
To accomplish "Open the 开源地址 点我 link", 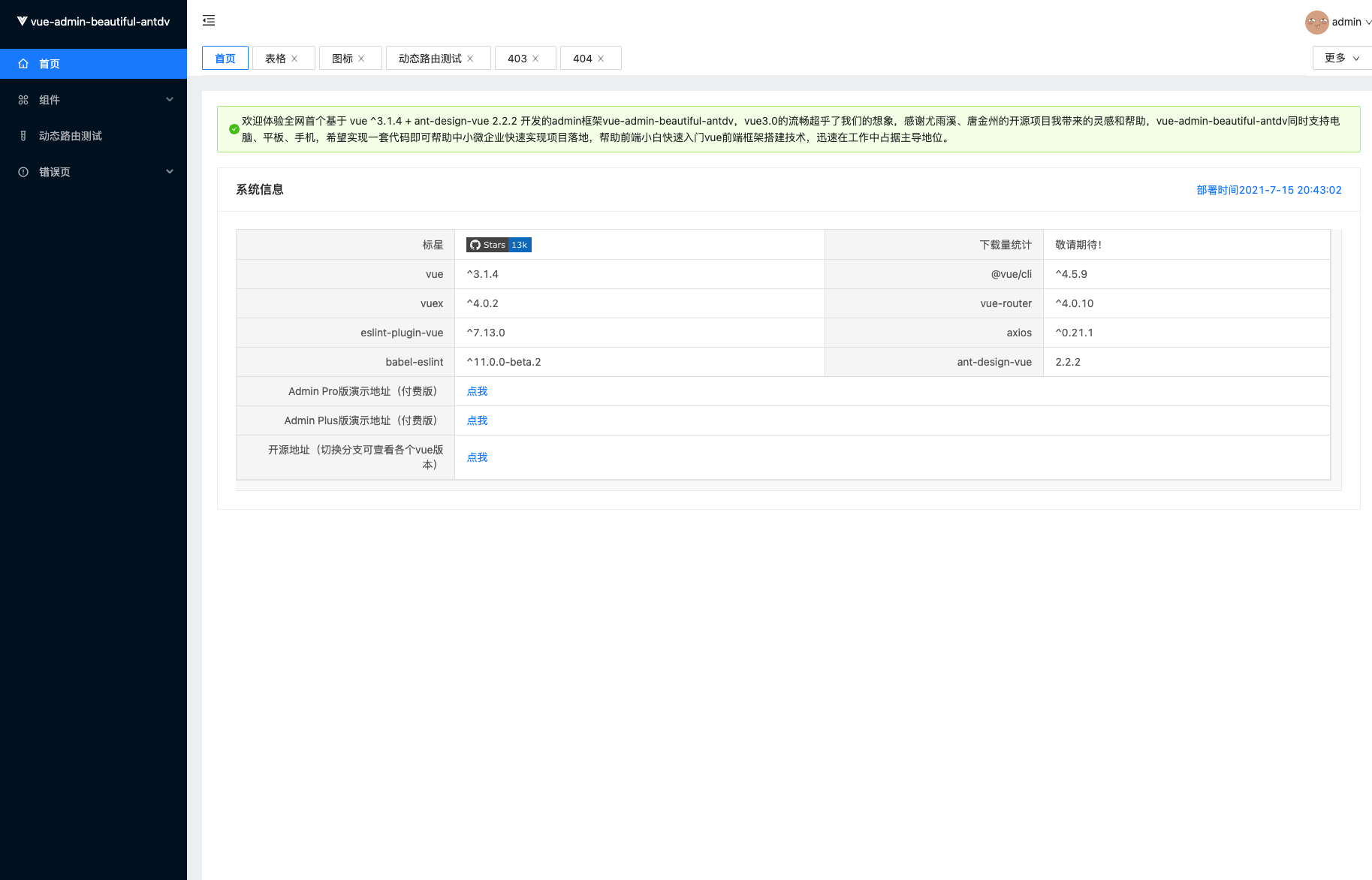I will [x=476, y=457].
